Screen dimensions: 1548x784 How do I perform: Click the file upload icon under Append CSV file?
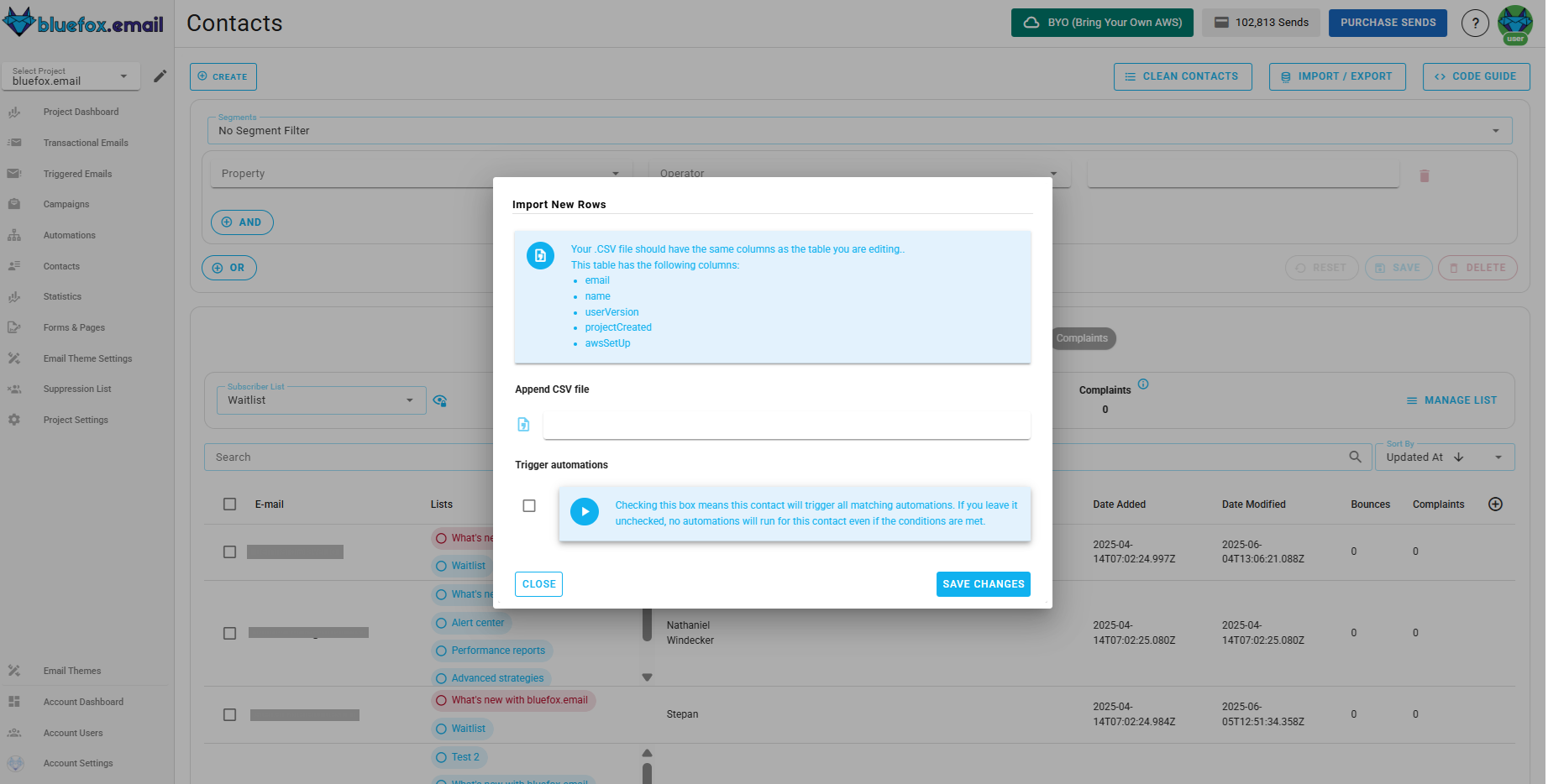523,425
